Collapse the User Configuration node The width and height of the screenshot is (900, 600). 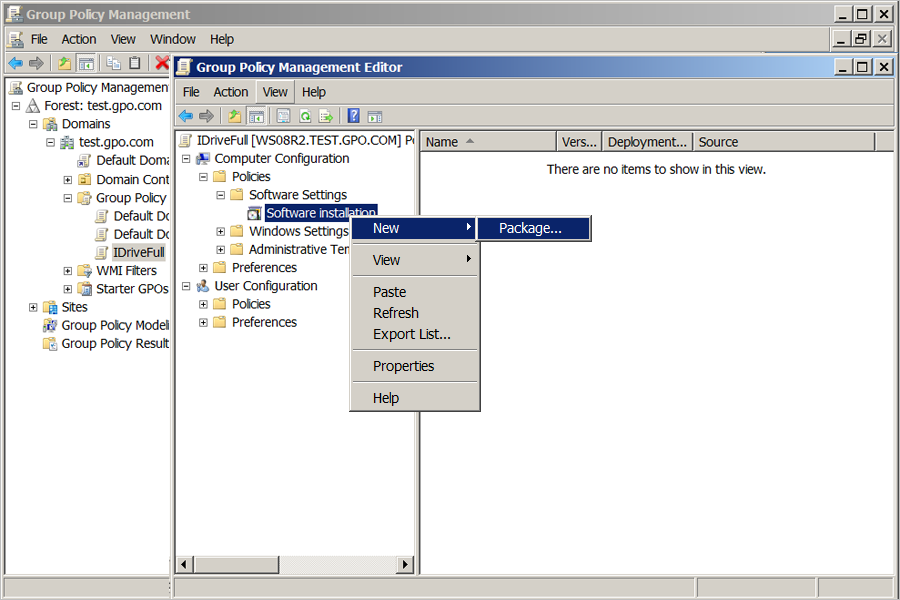point(186,286)
